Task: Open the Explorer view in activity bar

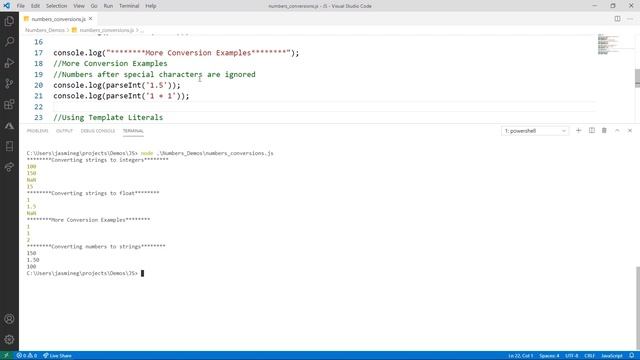Action: (x=9, y=21)
